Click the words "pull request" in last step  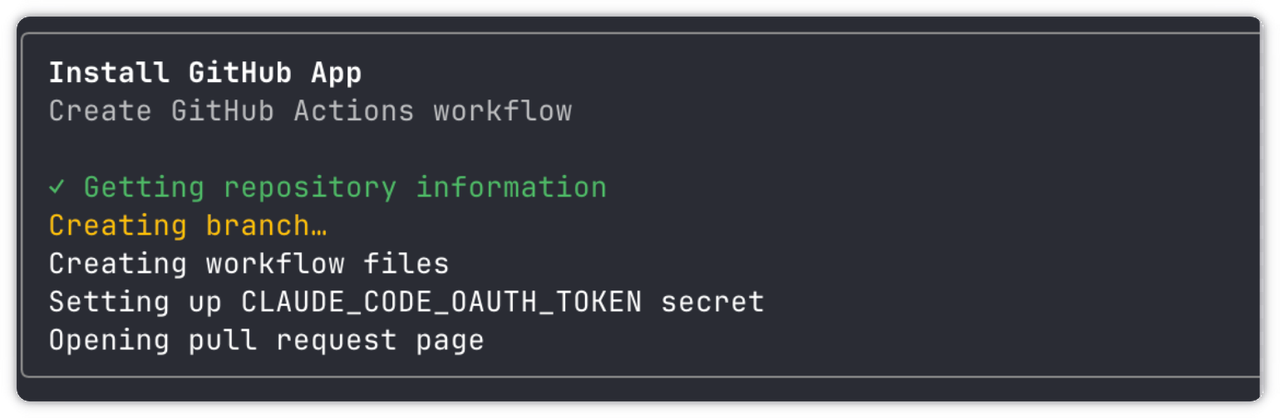click(x=292, y=340)
